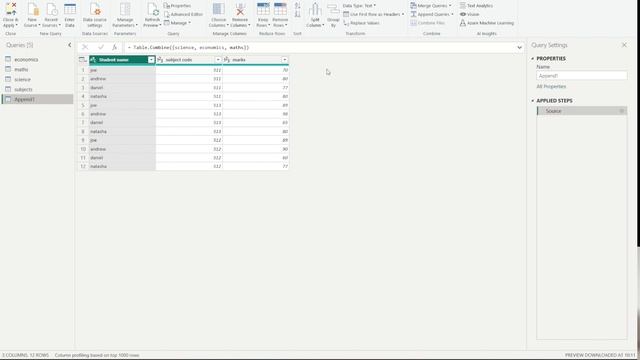The width and height of the screenshot is (640, 360).
Task: Open the table options menu at the grid corner
Action: pos(83,60)
